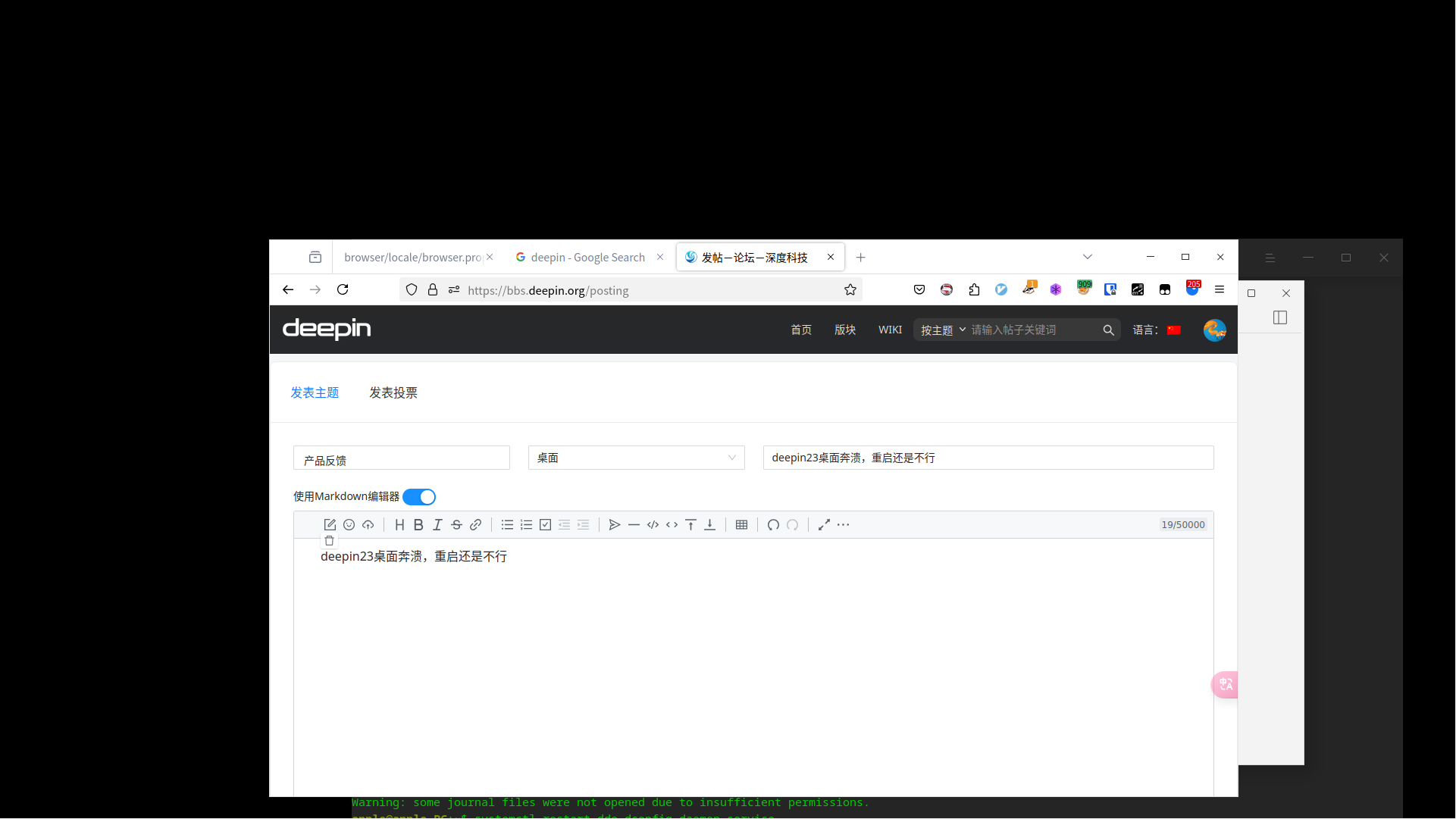1456x819 pixels.
Task: Toggle the Markdown editor switch
Action: point(419,497)
